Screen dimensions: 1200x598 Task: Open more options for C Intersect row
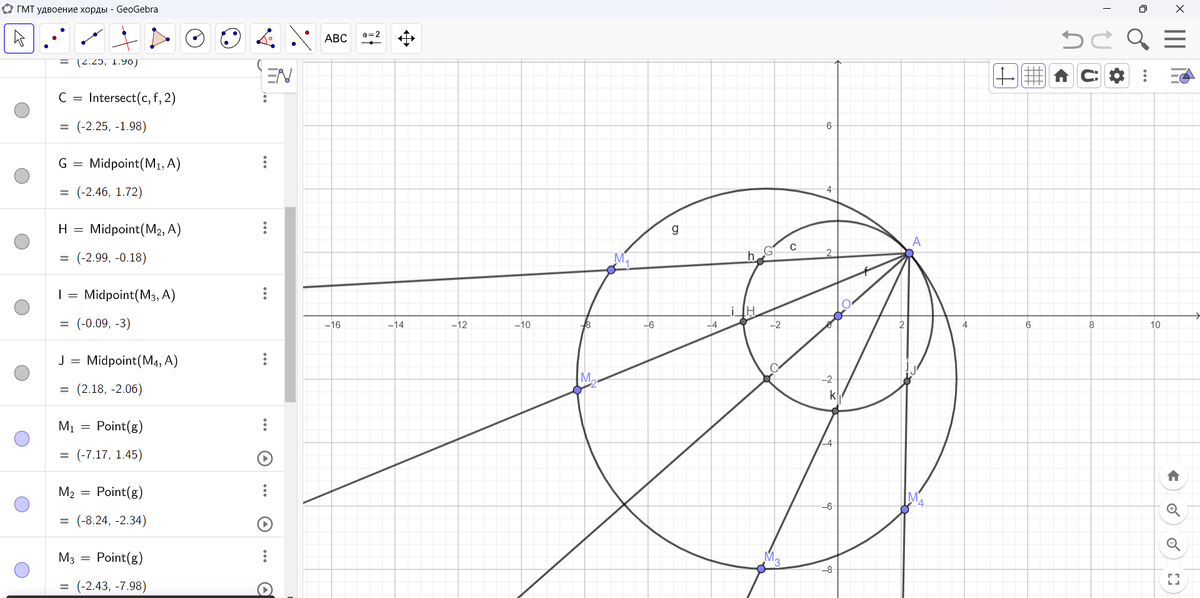265,97
